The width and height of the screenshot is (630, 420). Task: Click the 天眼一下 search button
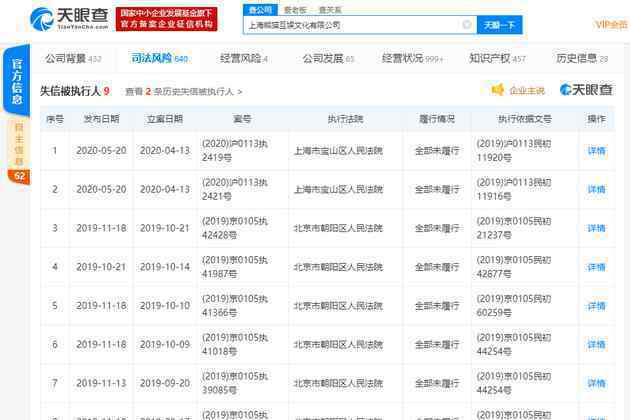pos(499,25)
